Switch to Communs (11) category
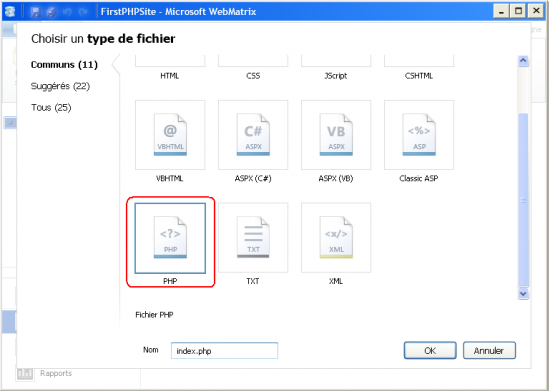 click(x=64, y=65)
